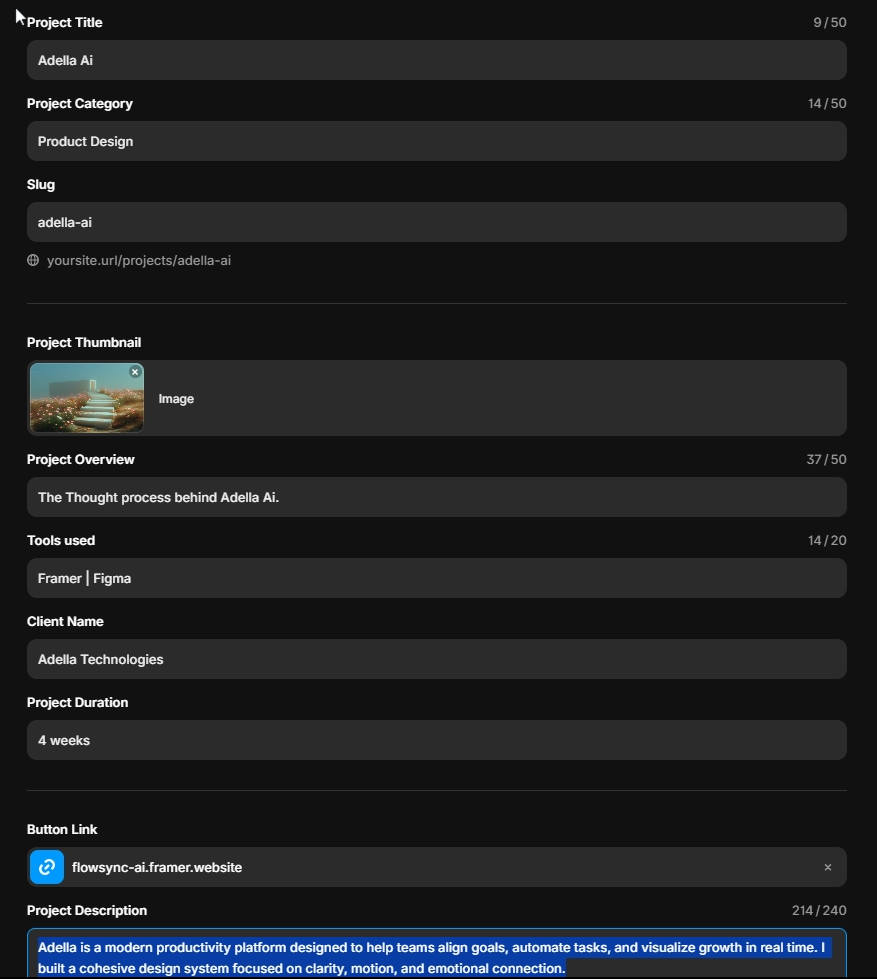This screenshot has width=877, height=979.
Task: Edit the Project Overview field
Action: (x=436, y=497)
